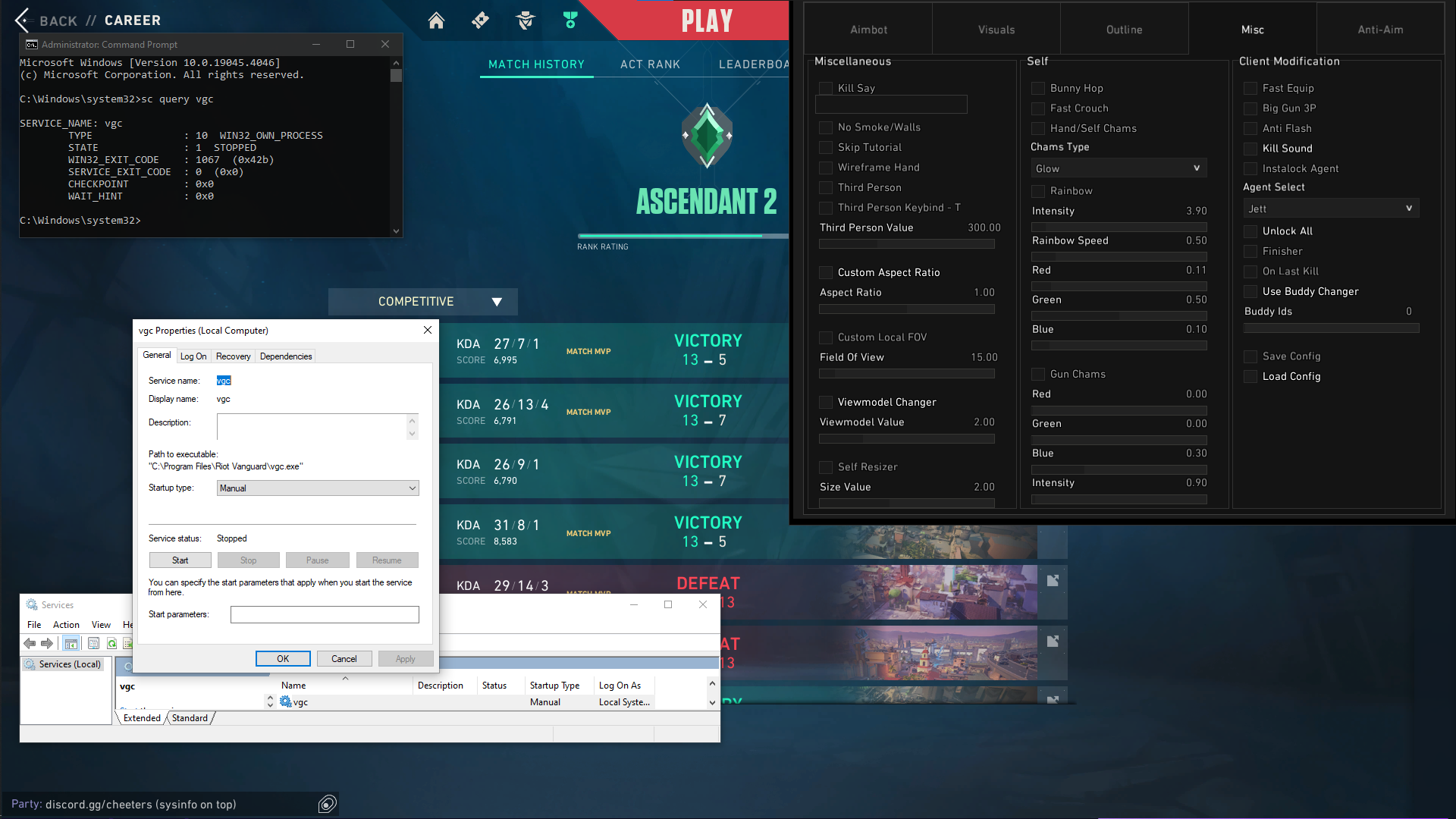Close the vgc Properties dialog

point(428,330)
